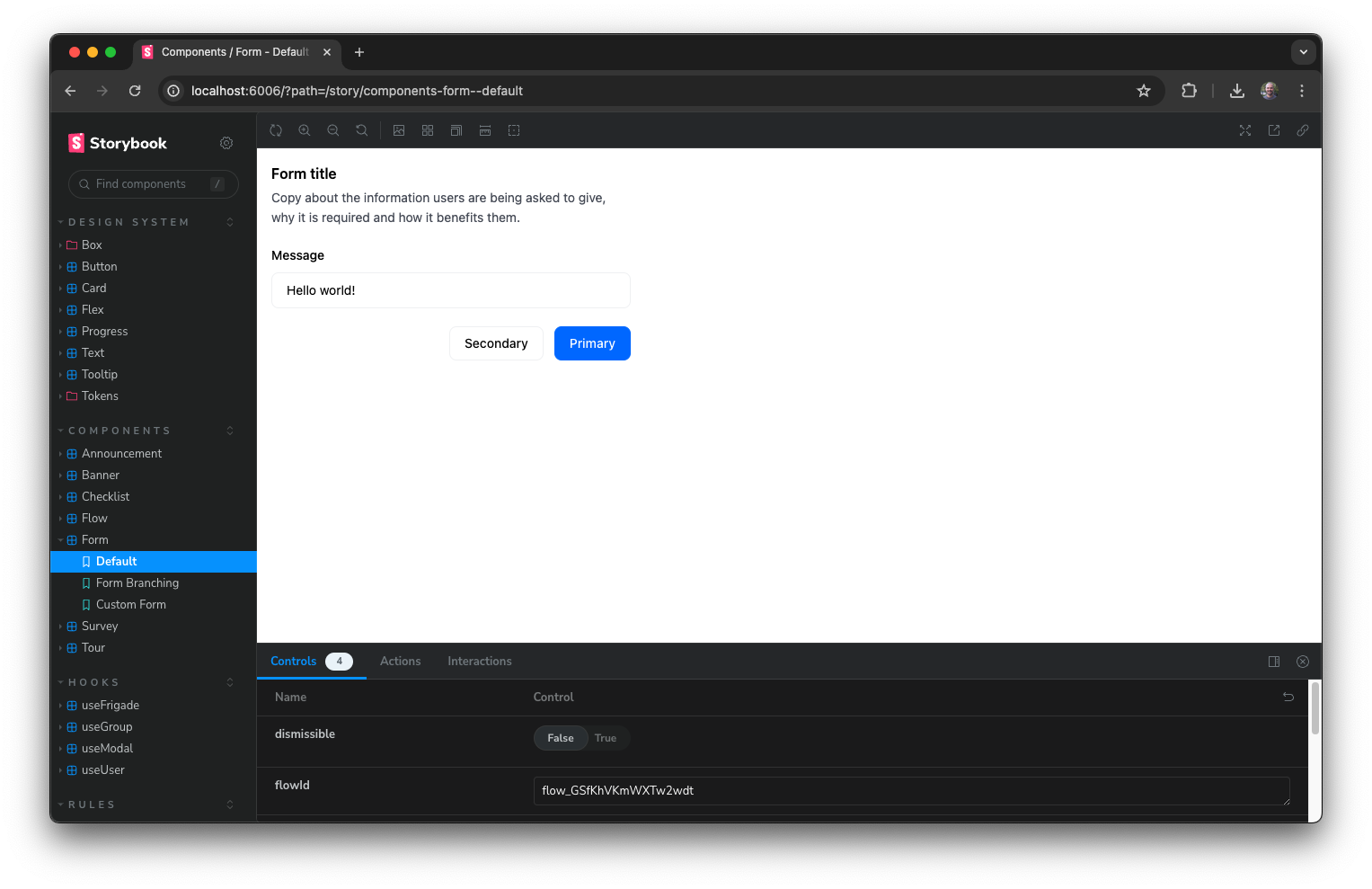Click the Primary button in the form
1372x889 pixels.
point(592,343)
